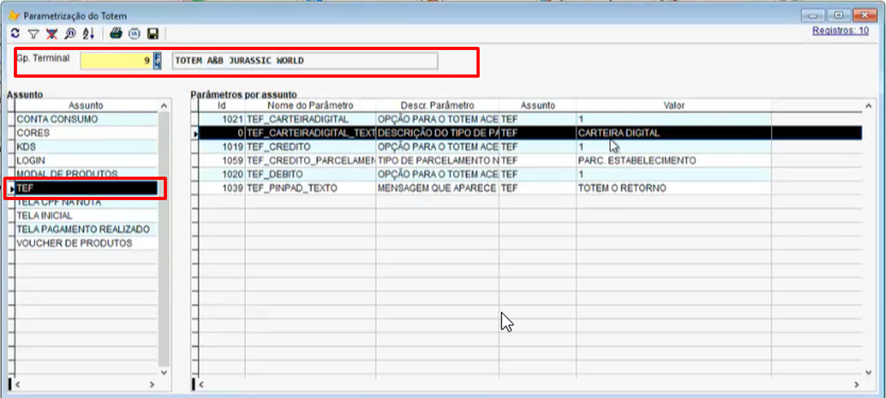Viewport: 886px width, 398px height.
Task: Click the parameters grid horizontal scroll right arrow
Action: 856,384
